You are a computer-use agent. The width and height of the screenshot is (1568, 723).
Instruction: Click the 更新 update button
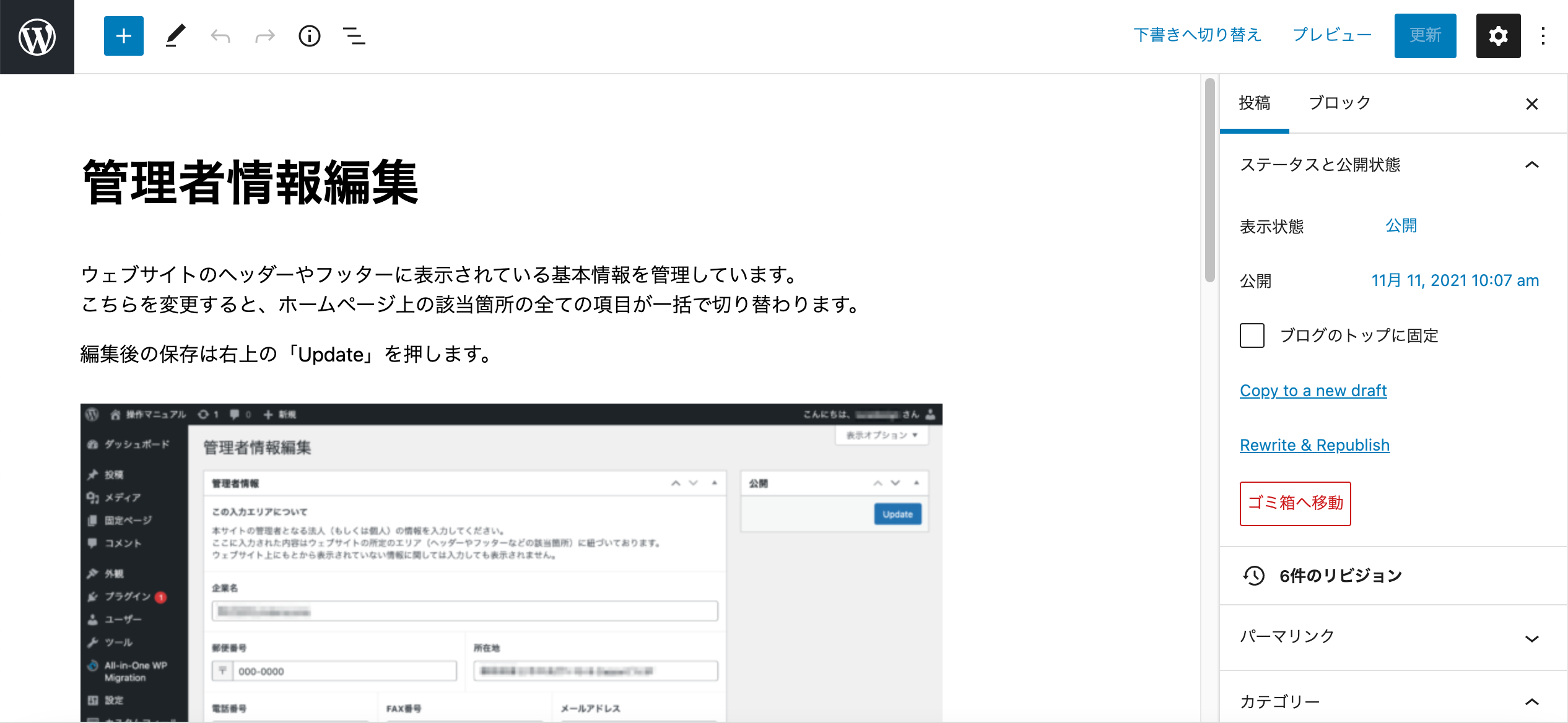[1425, 36]
